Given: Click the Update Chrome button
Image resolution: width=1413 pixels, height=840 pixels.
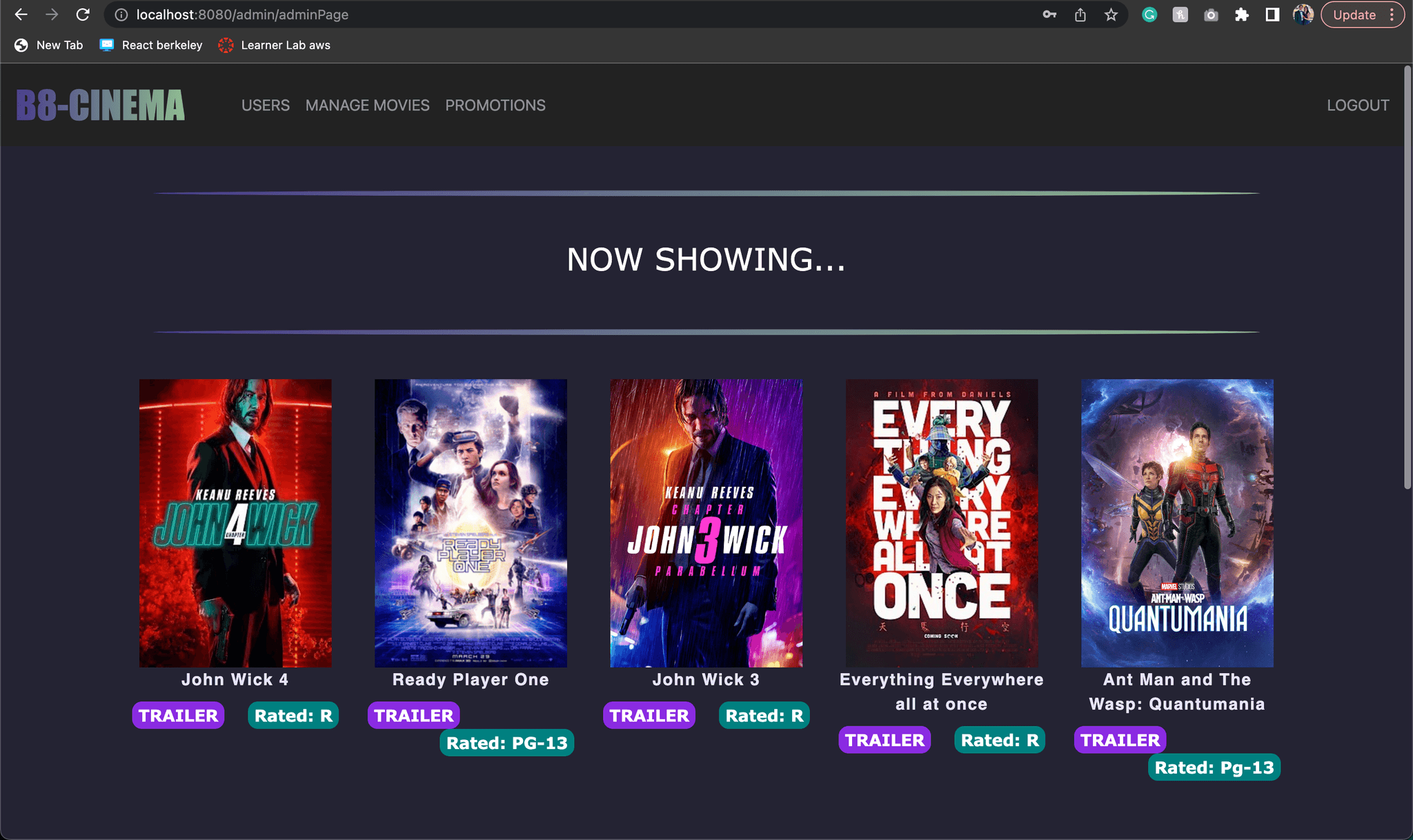Looking at the screenshot, I should [1362, 14].
